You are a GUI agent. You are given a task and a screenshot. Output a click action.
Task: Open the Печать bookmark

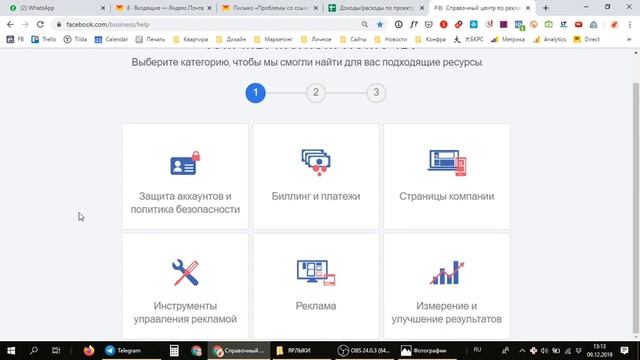pyautogui.click(x=150, y=40)
